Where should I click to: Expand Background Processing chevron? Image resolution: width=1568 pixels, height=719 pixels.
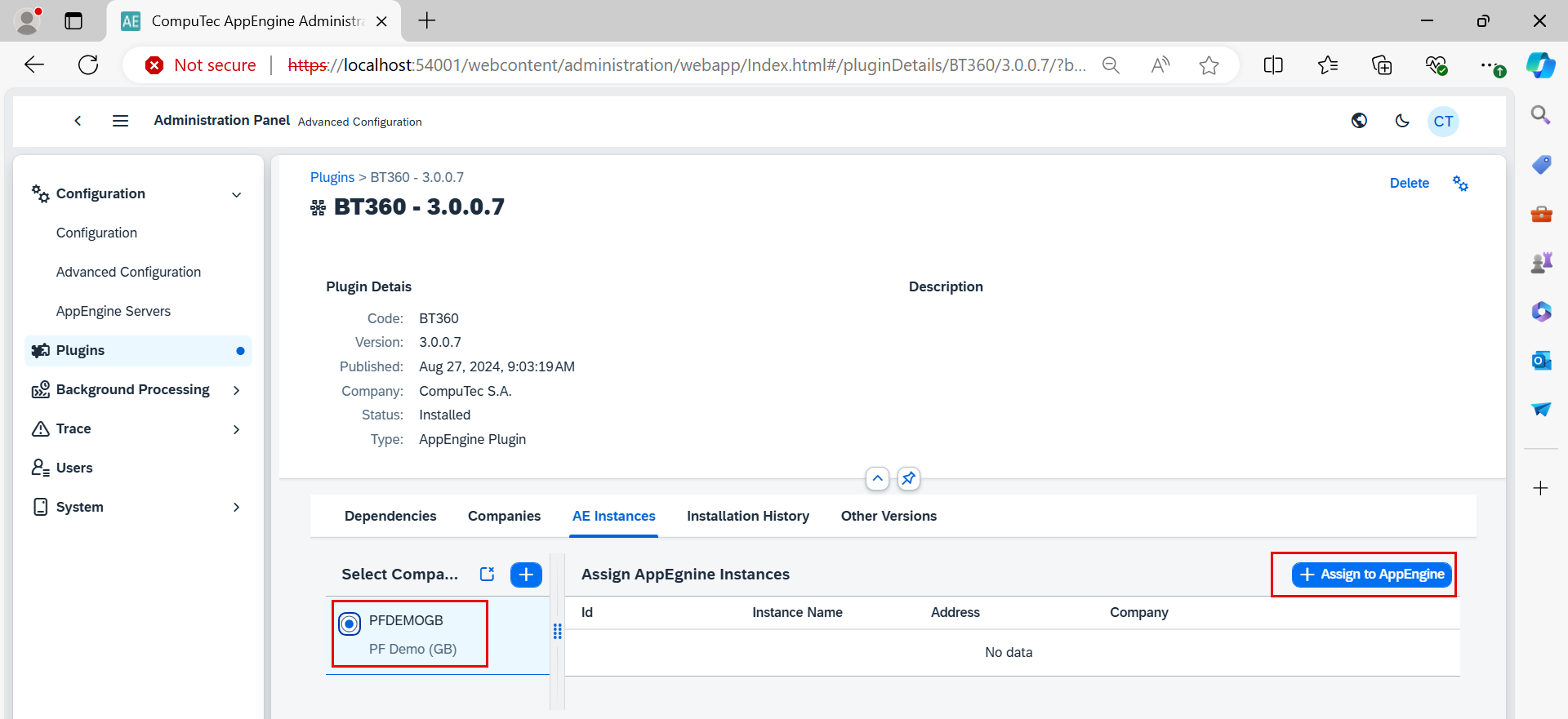pyautogui.click(x=237, y=390)
